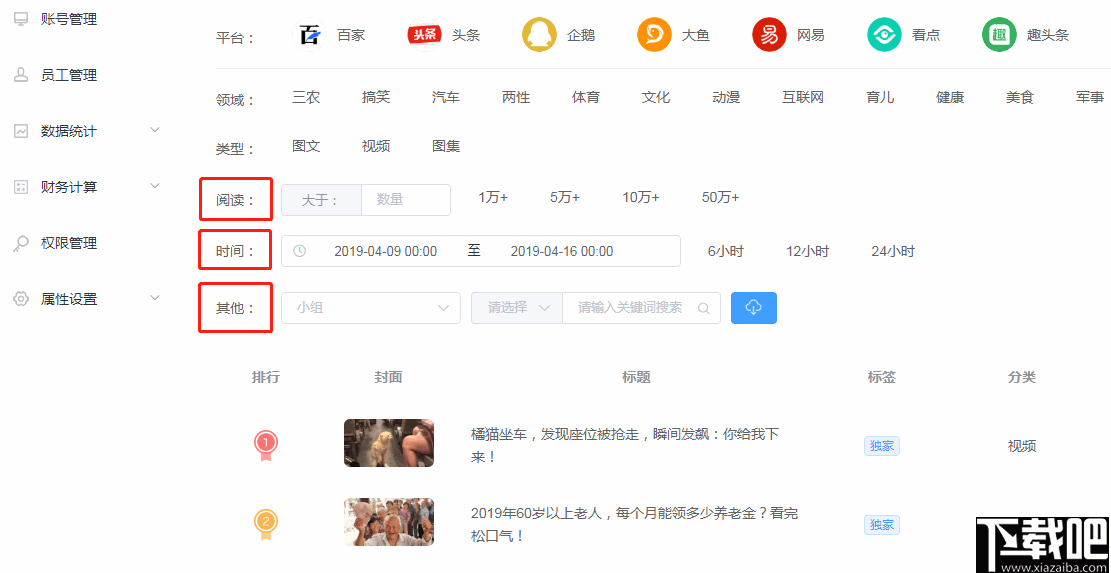This screenshot has height=573, width=1111.
Task: Click the 属性设置 gear icon
Action: pos(21,299)
